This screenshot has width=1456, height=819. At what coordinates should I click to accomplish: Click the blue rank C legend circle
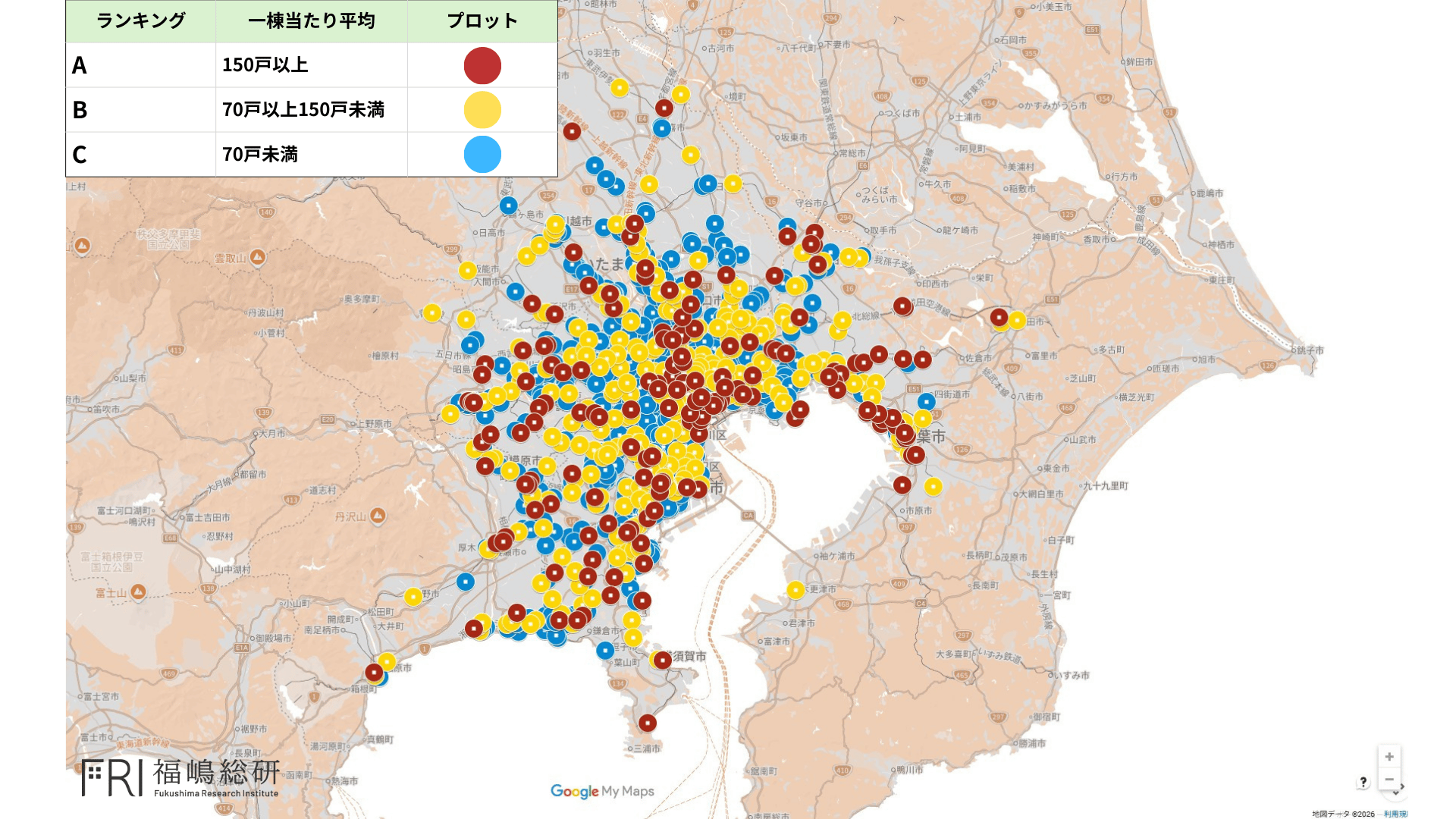click(x=482, y=155)
